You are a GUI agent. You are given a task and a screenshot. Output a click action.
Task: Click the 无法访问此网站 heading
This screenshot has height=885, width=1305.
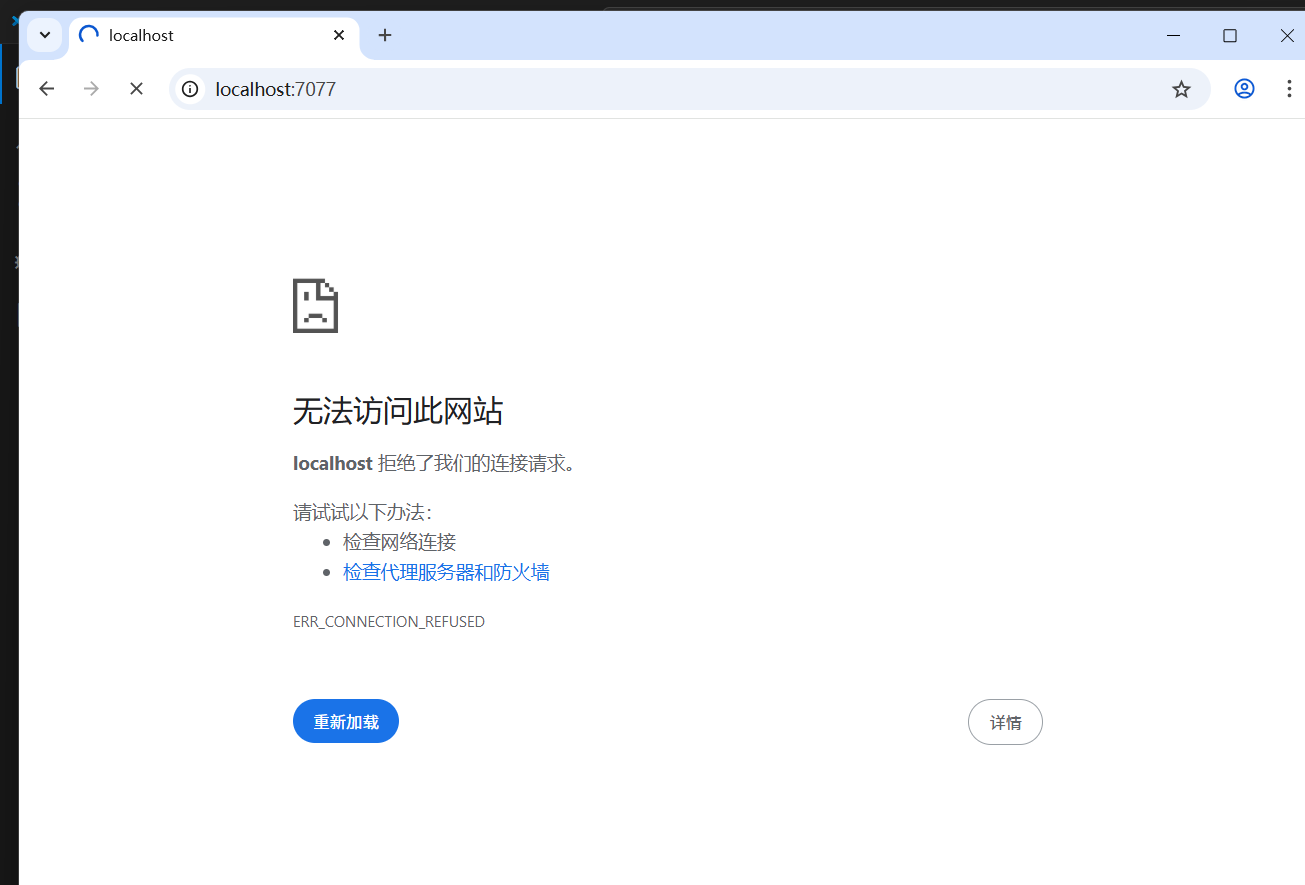pyautogui.click(x=398, y=411)
